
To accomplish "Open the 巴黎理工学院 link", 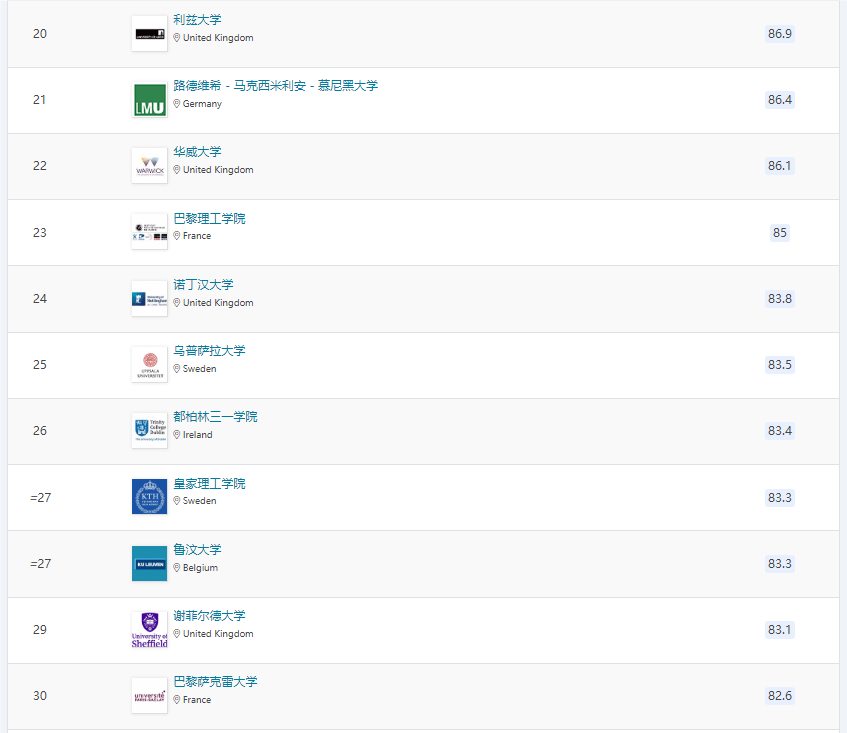I will pyautogui.click(x=209, y=218).
